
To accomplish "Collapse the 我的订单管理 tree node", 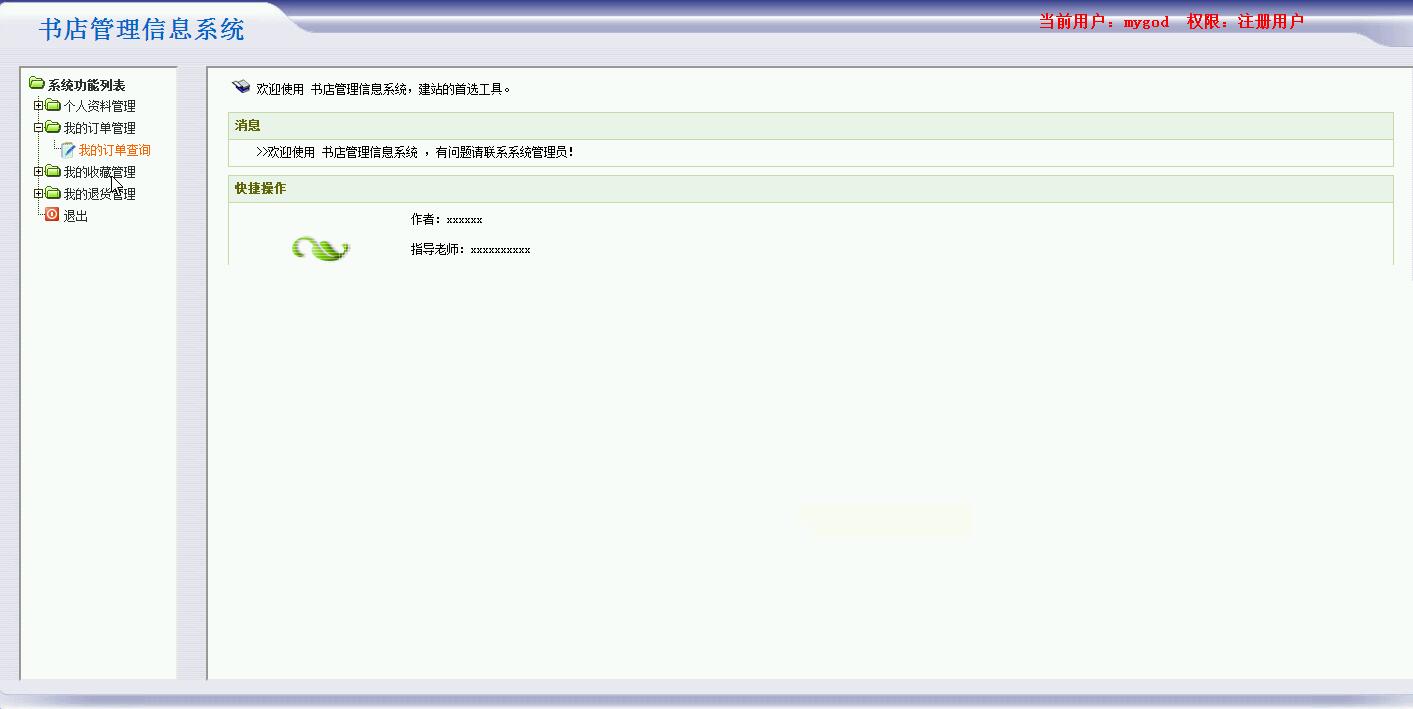I will click(x=38, y=128).
